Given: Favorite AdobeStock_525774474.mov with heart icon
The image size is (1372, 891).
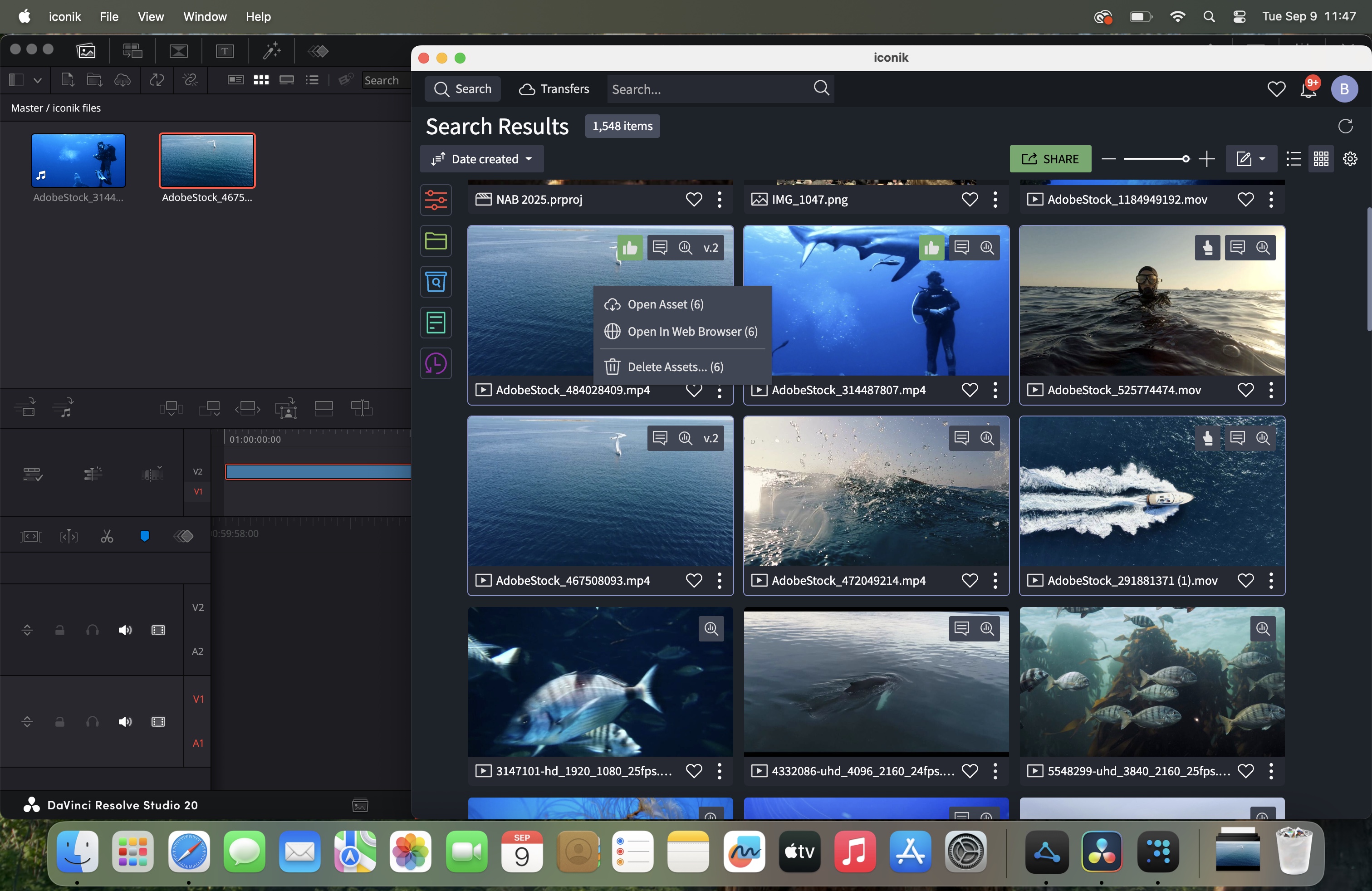Looking at the screenshot, I should pyautogui.click(x=1245, y=390).
